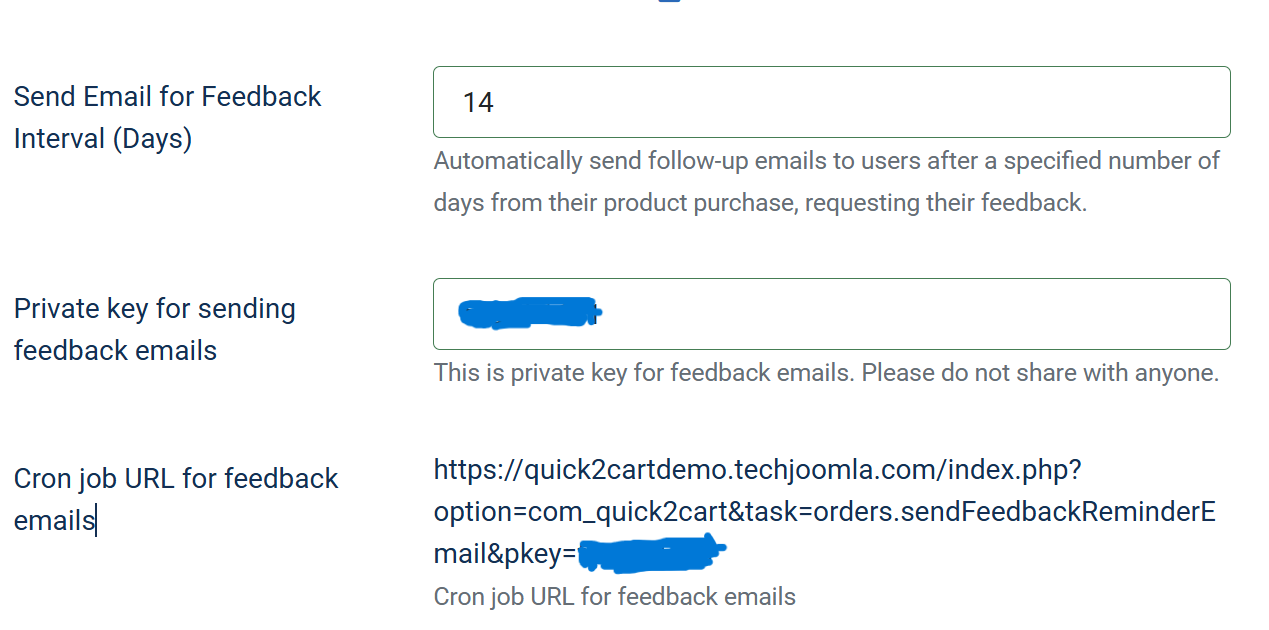Click the "Please do not share with anyone" warning
Image resolution: width=1269 pixels, height=630 pixels.
[1040, 373]
